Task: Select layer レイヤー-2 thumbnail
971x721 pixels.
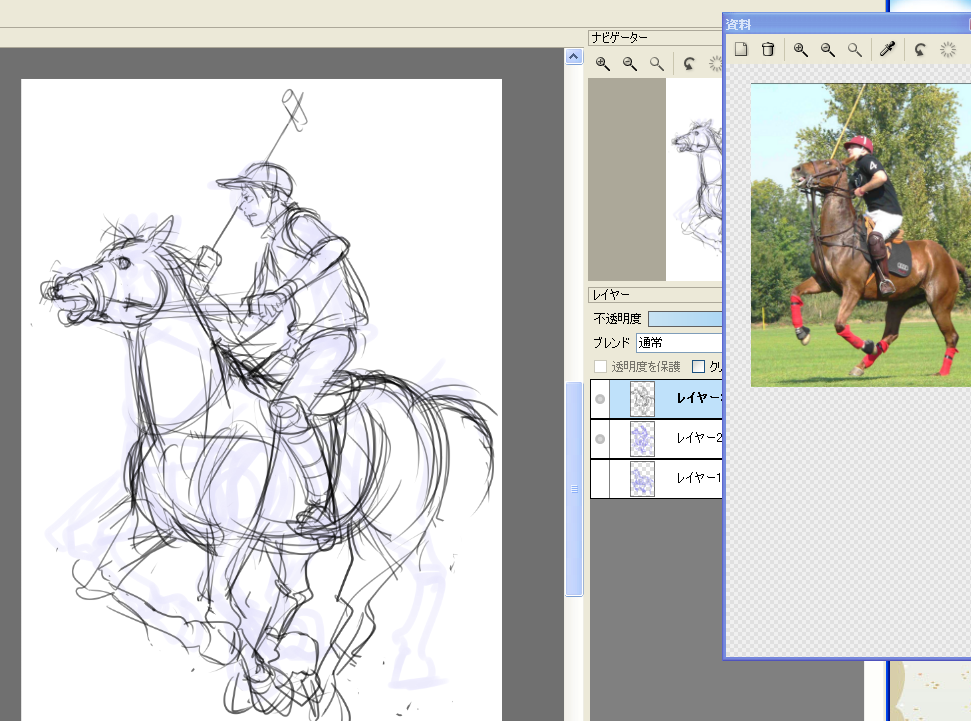Action: [x=642, y=439]
